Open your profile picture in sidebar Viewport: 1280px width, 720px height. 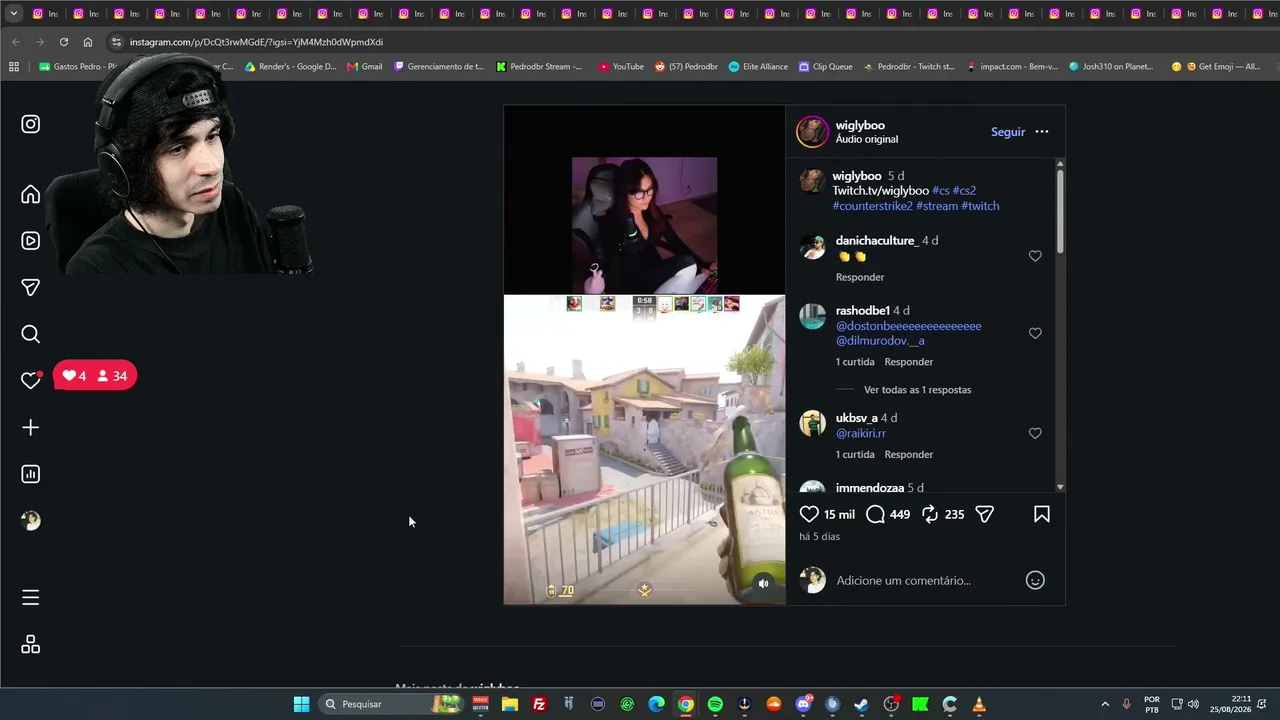[x=31, y=520]
